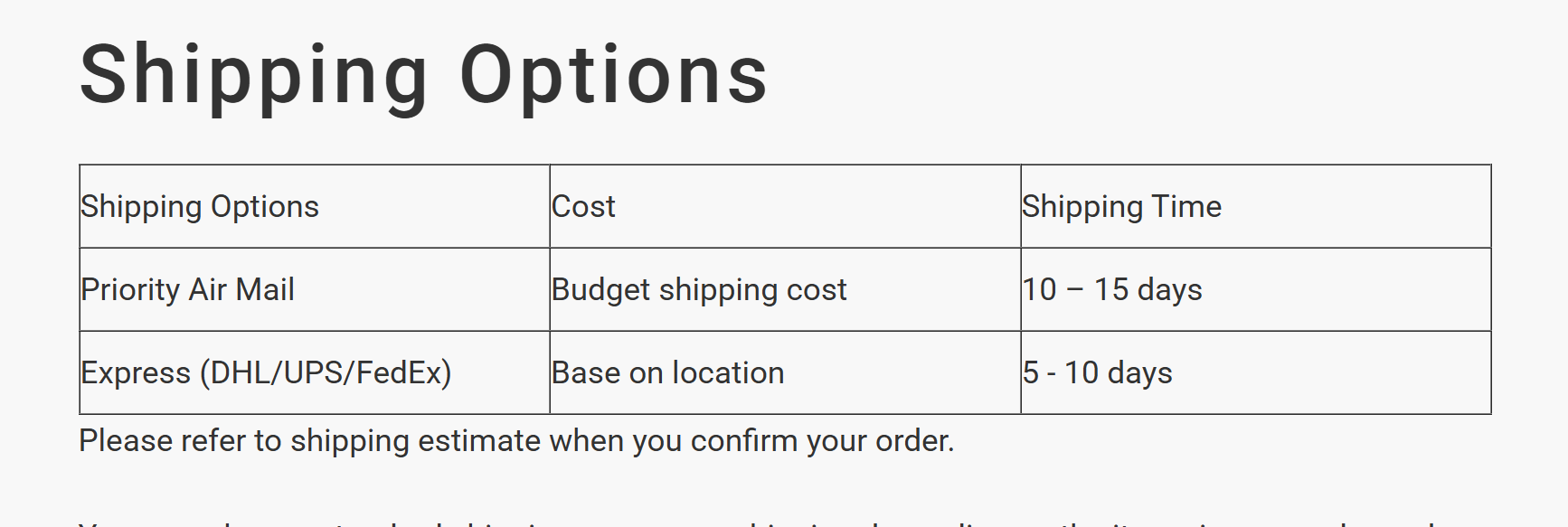Click the word Shipping in the large heading
This screenshot has width=1568, height=527.
254,76
